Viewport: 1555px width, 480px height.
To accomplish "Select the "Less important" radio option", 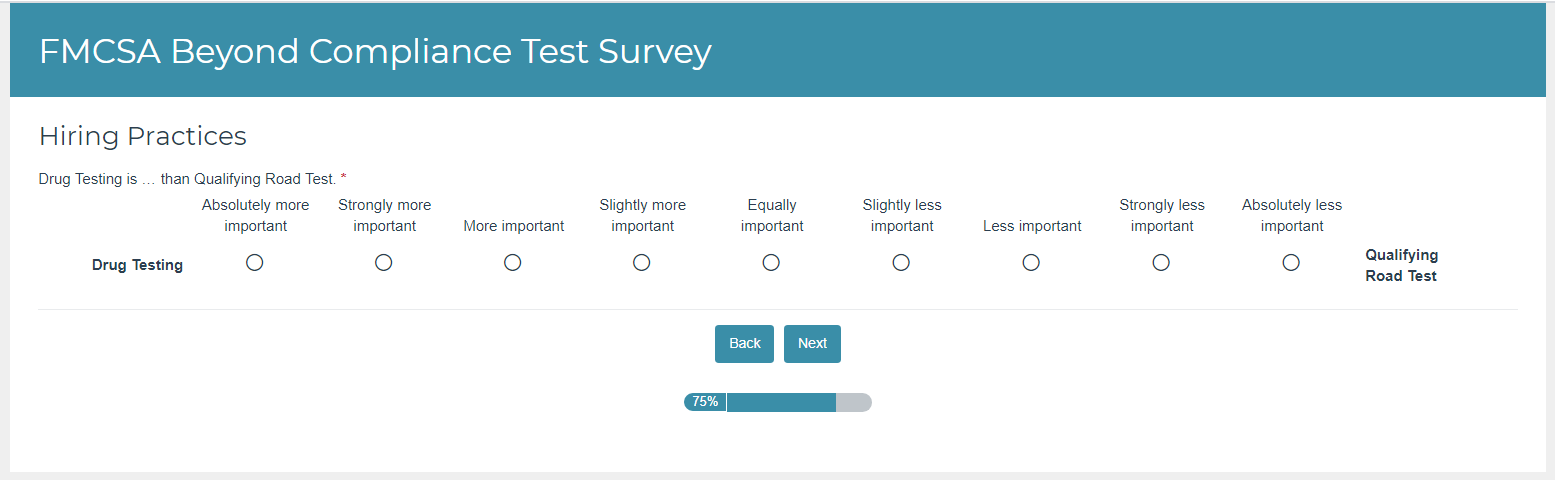I will click(x=1031, y=262).
